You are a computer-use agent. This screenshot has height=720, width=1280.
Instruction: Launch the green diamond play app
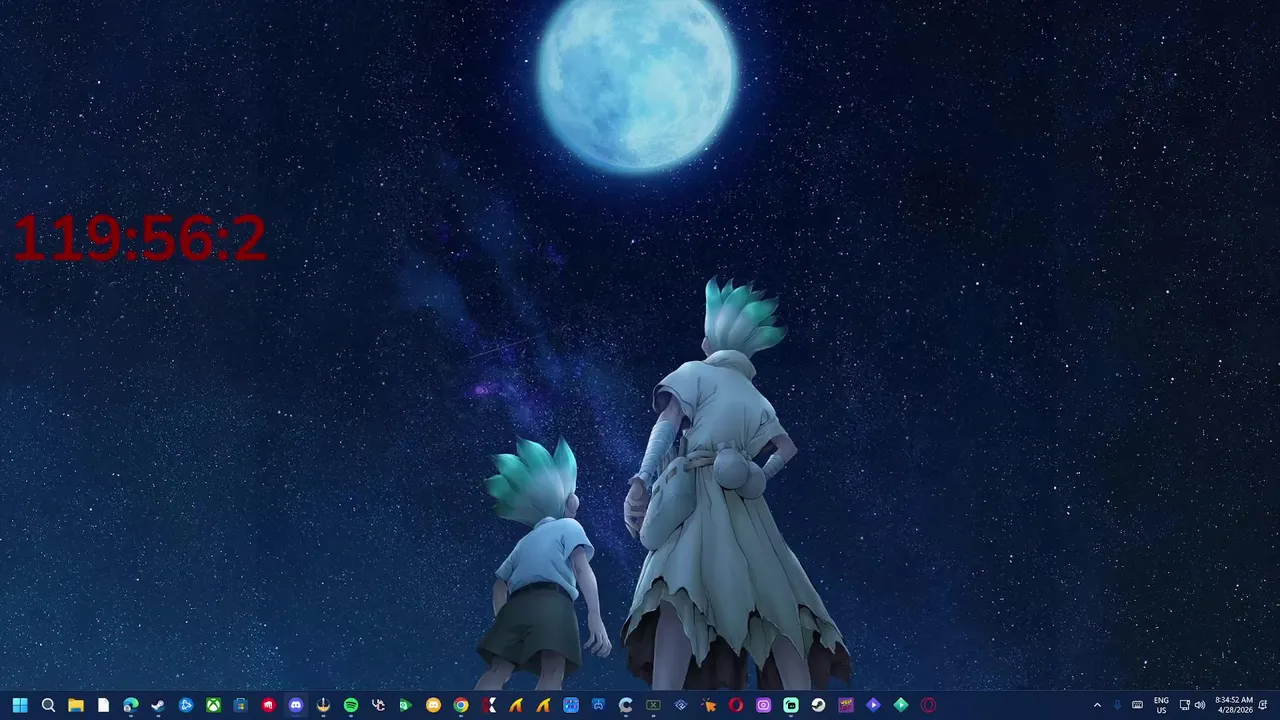click(901, 705)
